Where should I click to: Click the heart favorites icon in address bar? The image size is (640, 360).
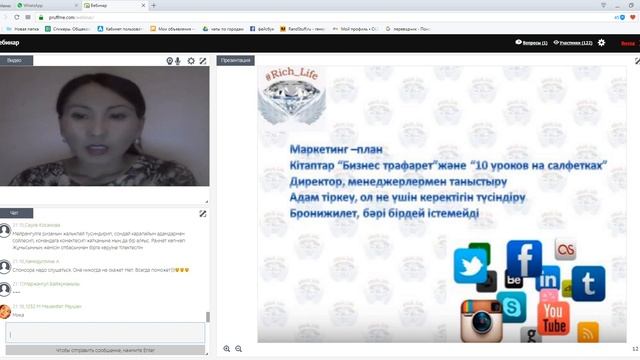pos(633,17)
